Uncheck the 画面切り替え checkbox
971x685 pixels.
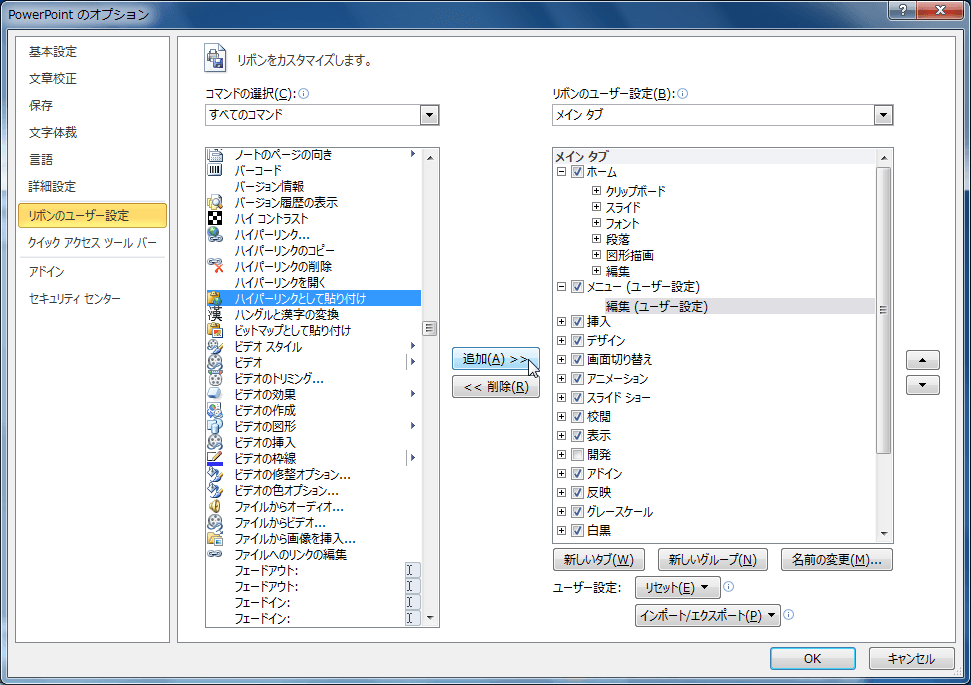click(577, 360)
